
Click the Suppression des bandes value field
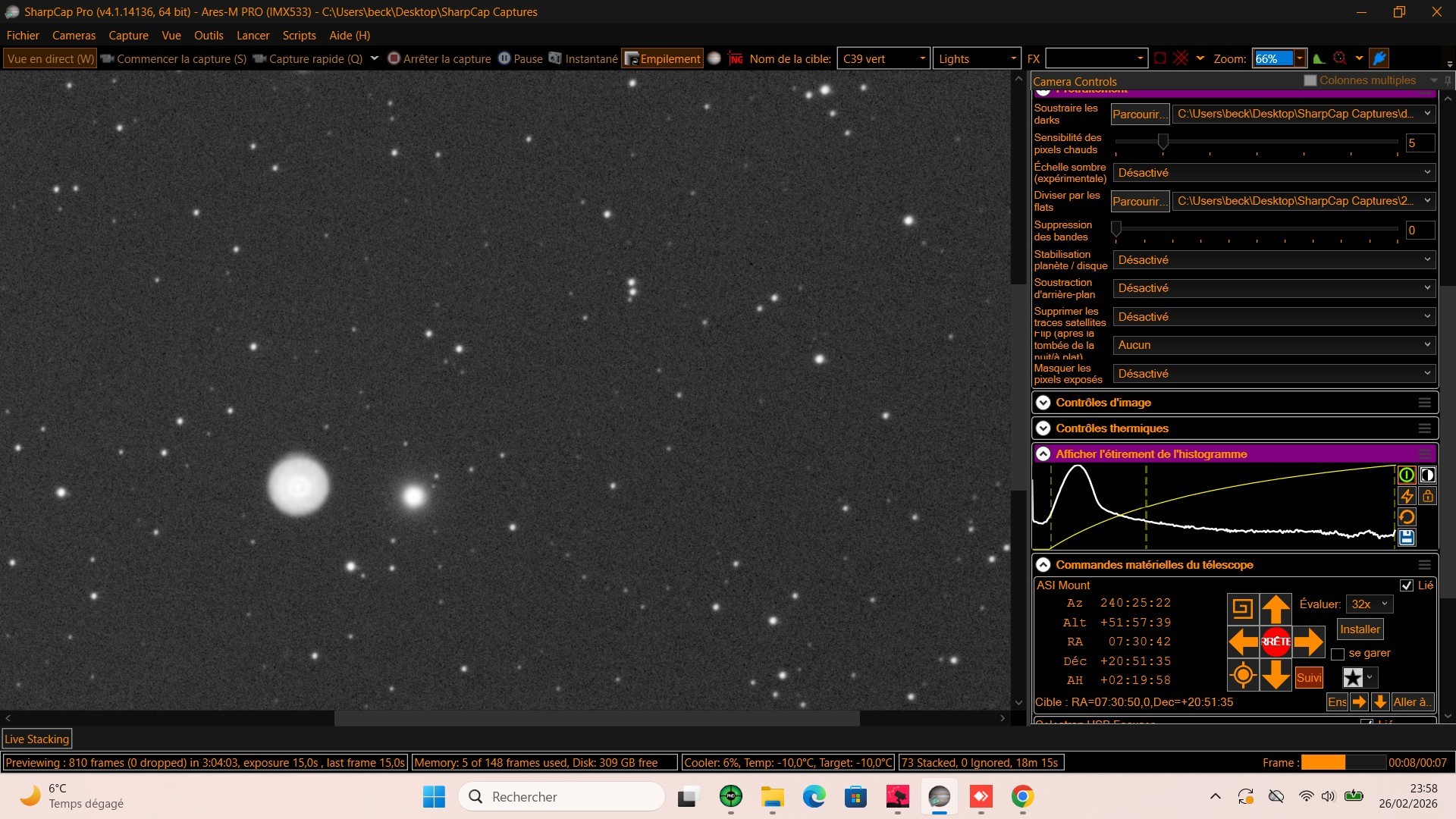1420,231
